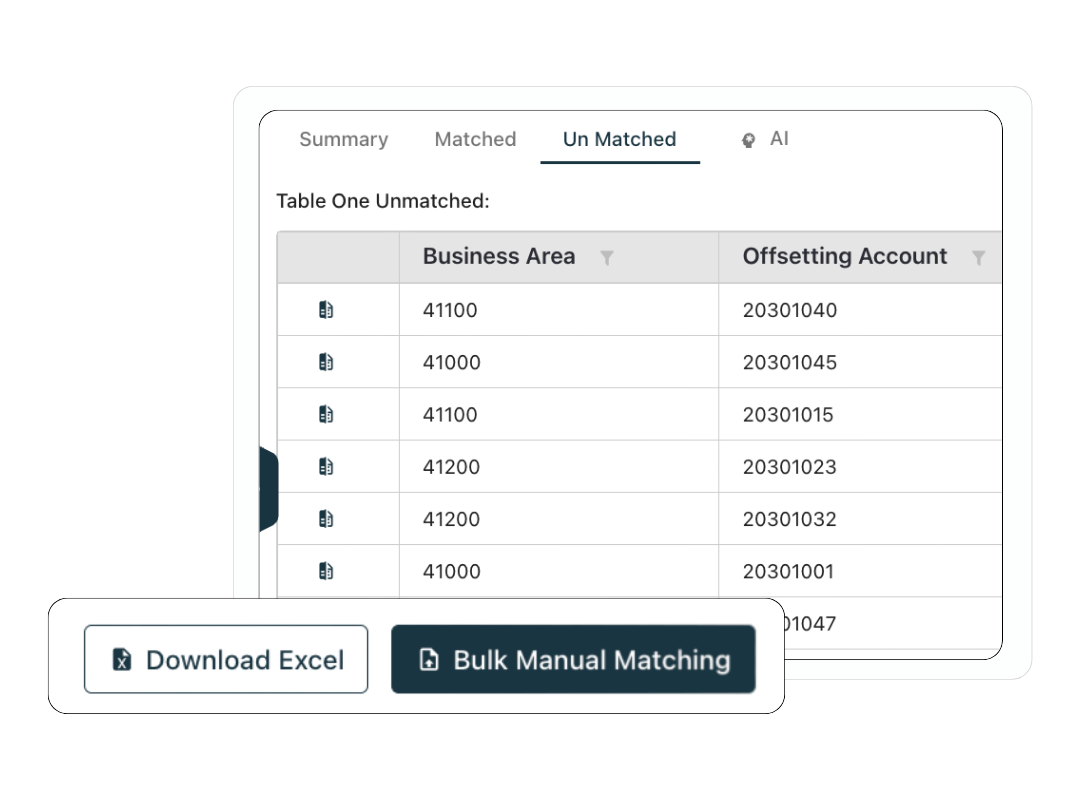Expand the dark side panel handle
The height and width of the screenshot is (800, 1080).
point(268,488)
